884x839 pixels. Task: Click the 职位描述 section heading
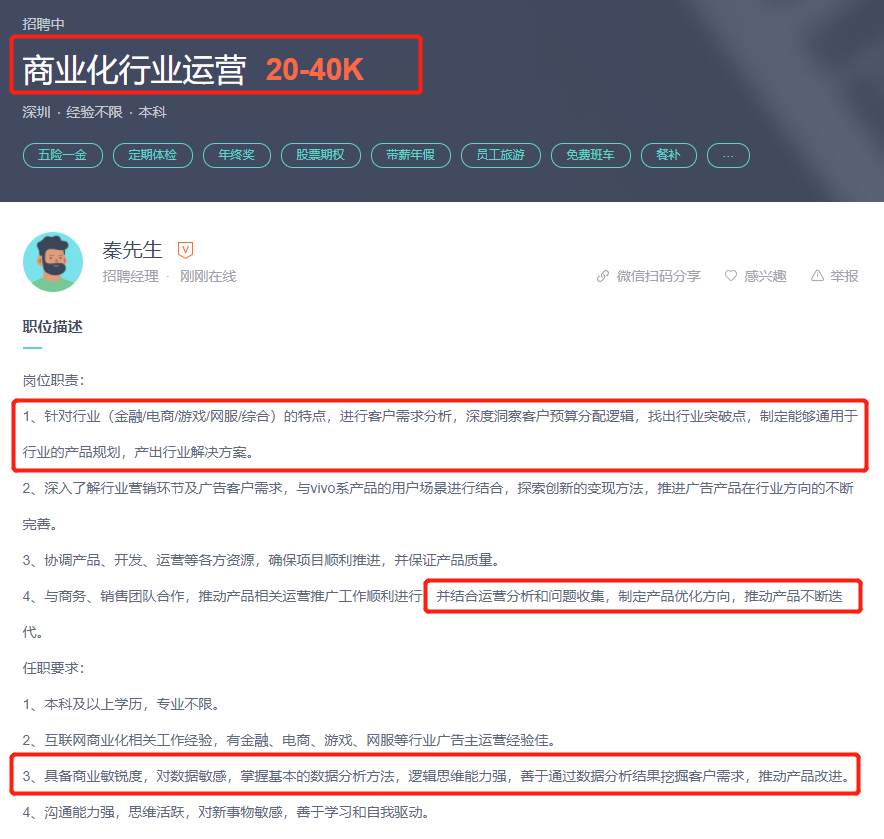point(52,327)
